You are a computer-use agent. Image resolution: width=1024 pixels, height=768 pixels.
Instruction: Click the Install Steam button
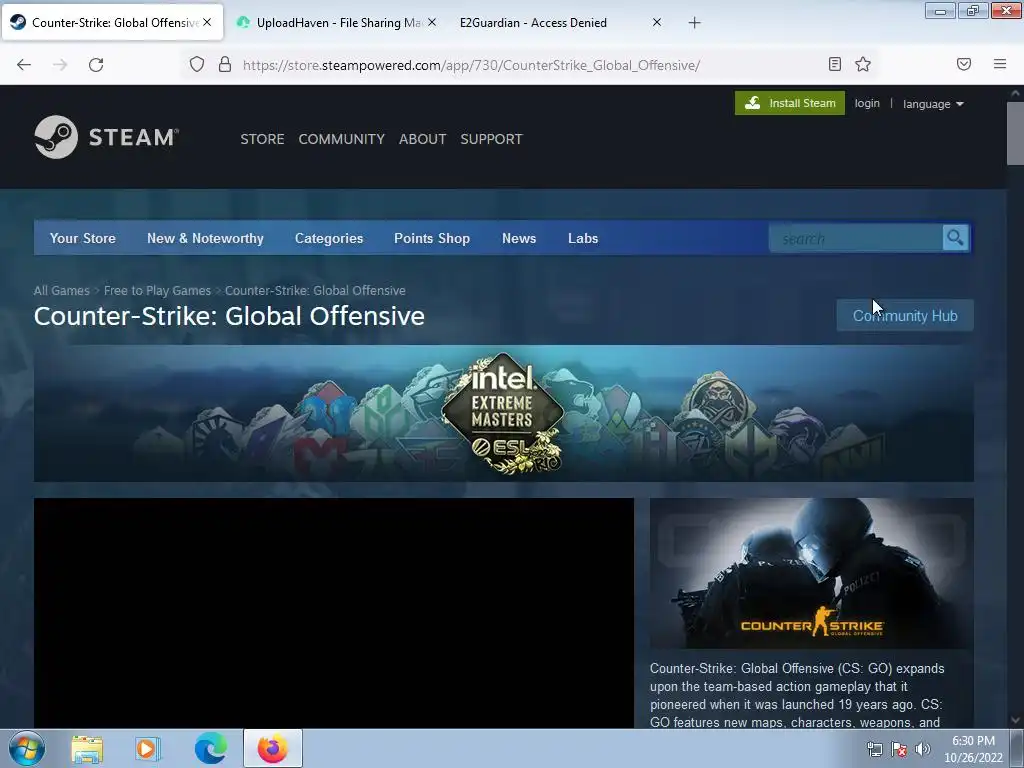click(790, 103)
